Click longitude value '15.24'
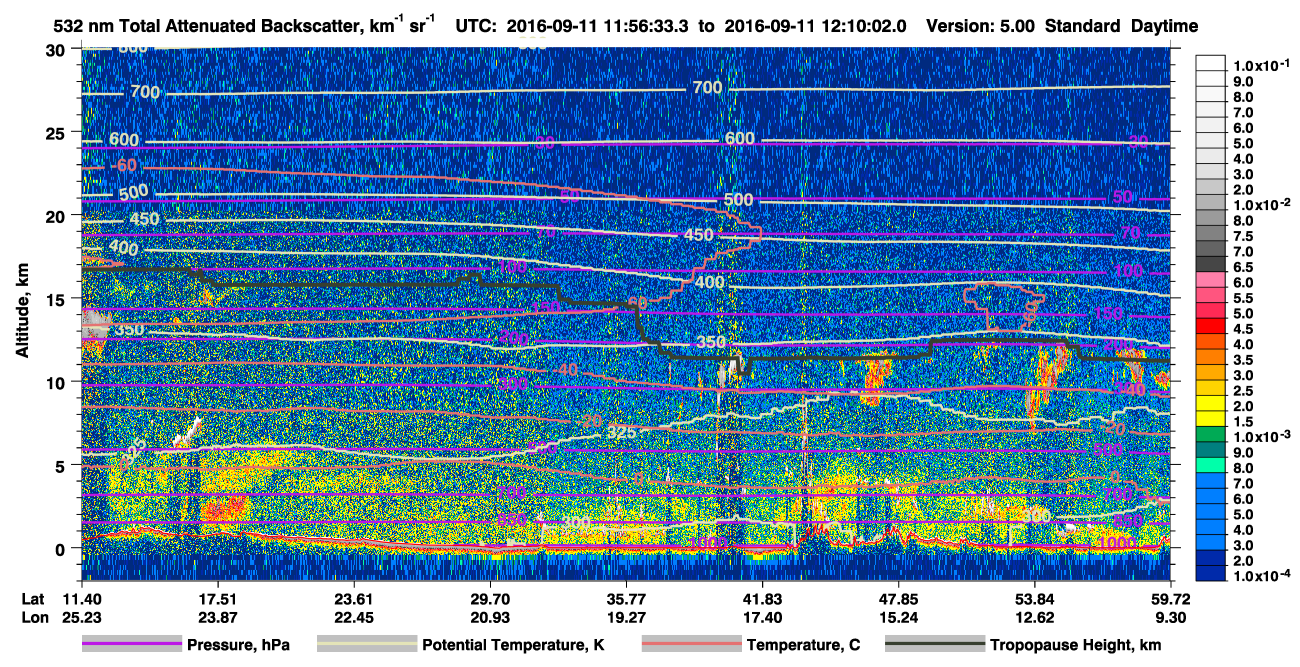Image resolution: width=1300 pixels, height=667 pixels. pos(898,618)
